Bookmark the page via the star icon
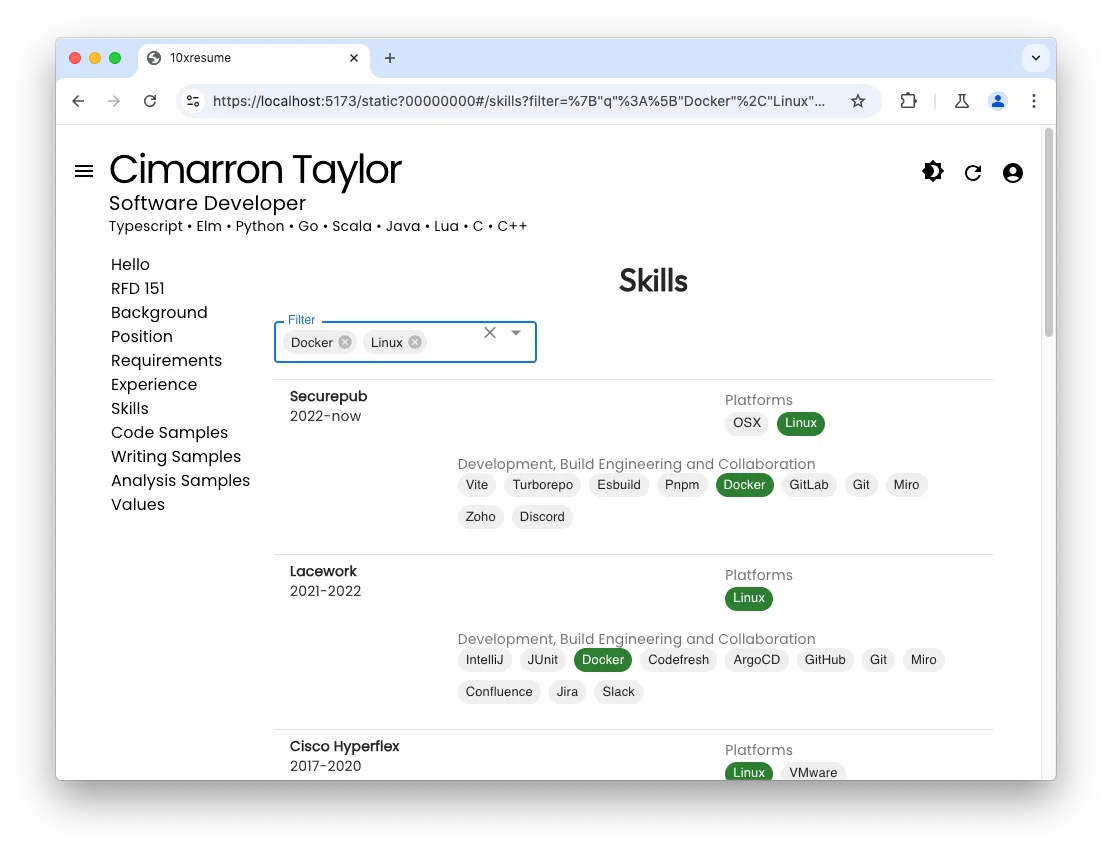 click(x=858, y=101)
